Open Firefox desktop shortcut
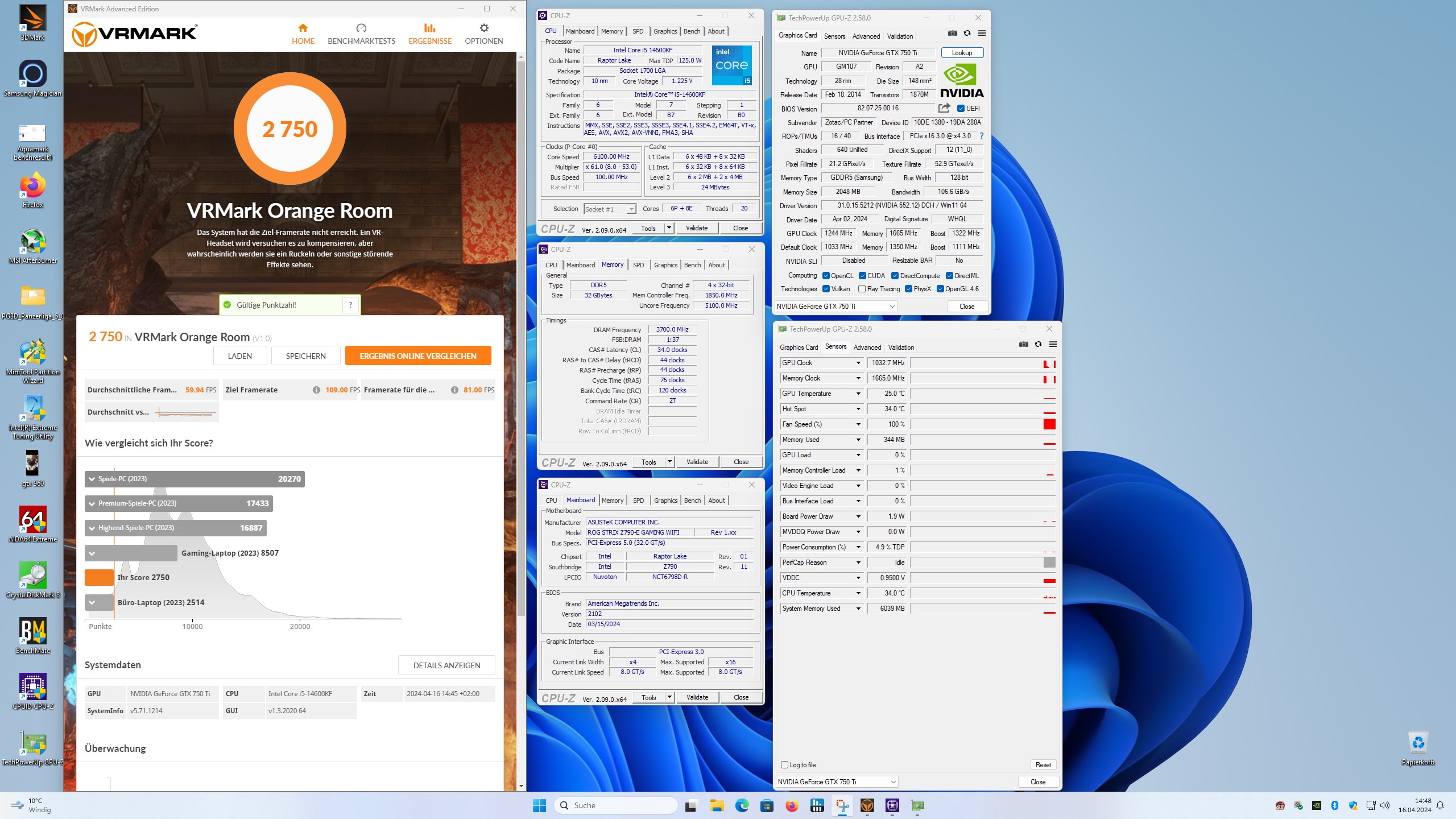The image size is (1456, 819). (x=32, y=191)
